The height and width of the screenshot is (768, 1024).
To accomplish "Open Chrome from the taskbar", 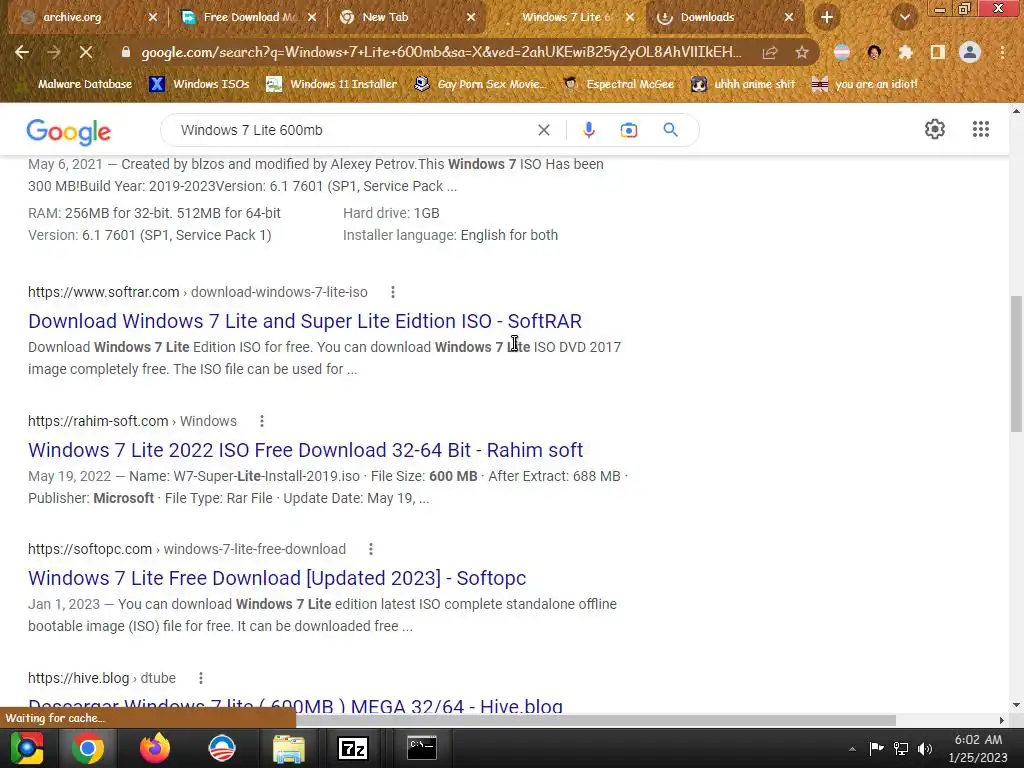I will tap(88, 748).
